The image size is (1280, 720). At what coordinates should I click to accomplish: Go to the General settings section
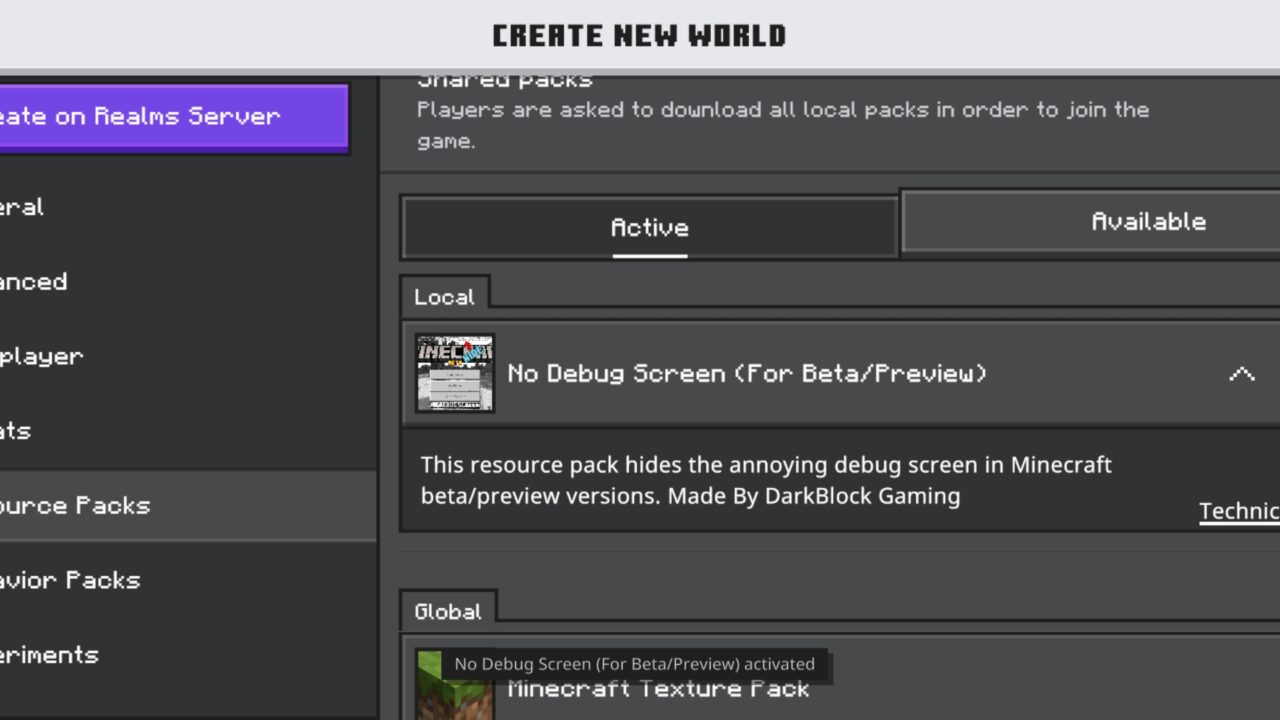188,207
